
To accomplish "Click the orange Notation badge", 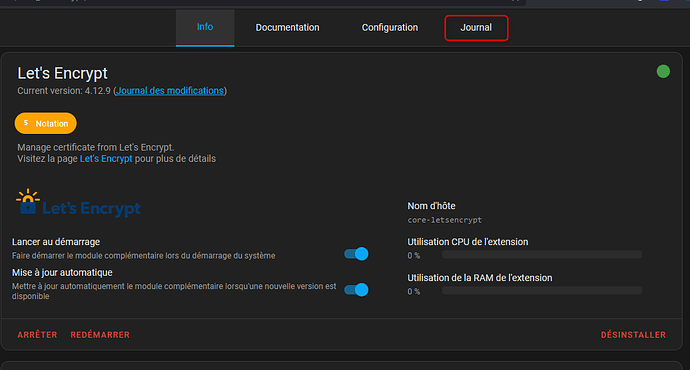I will pos(45,124).
